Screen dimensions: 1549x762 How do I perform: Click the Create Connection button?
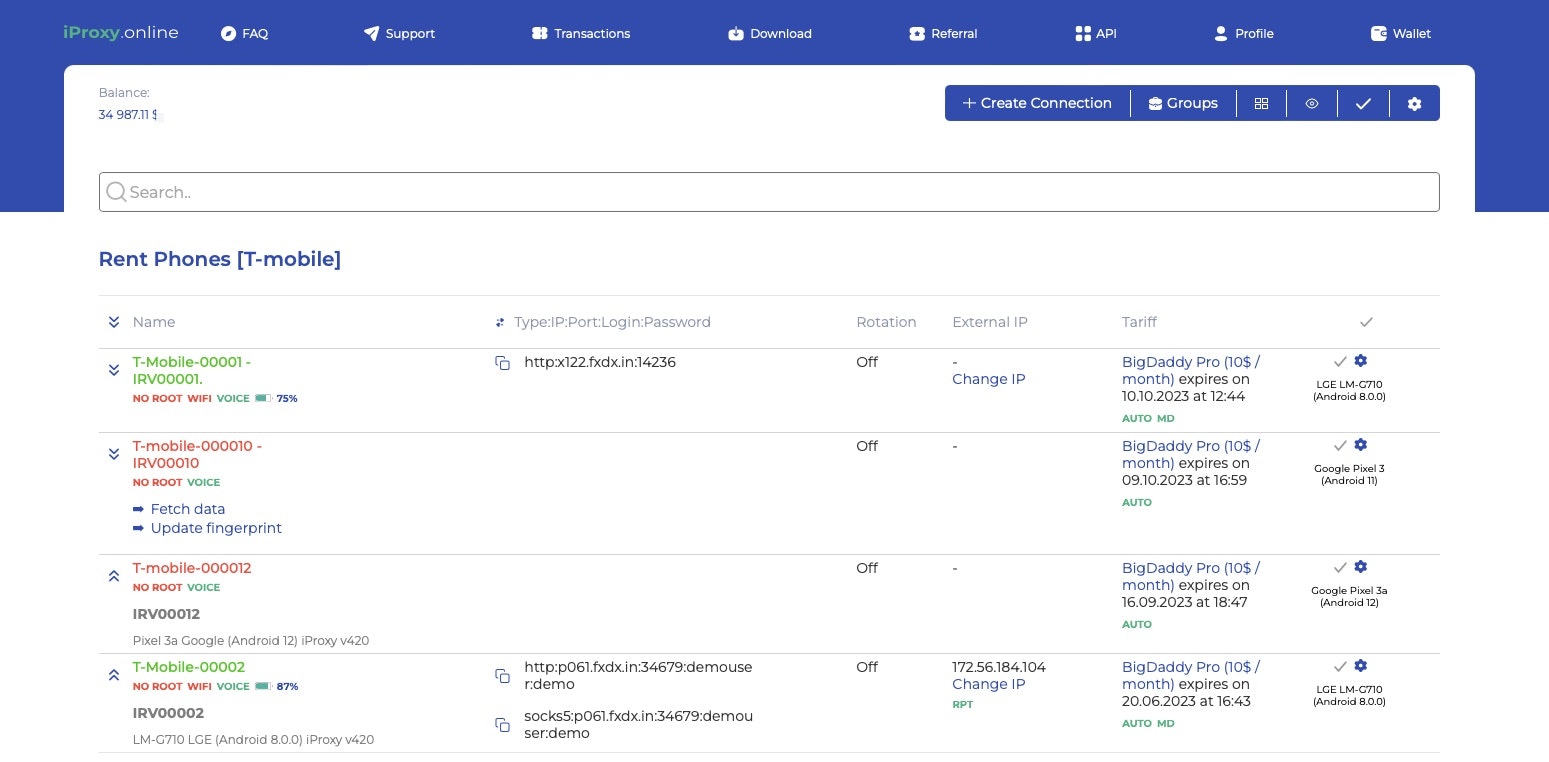point(1037,103)
